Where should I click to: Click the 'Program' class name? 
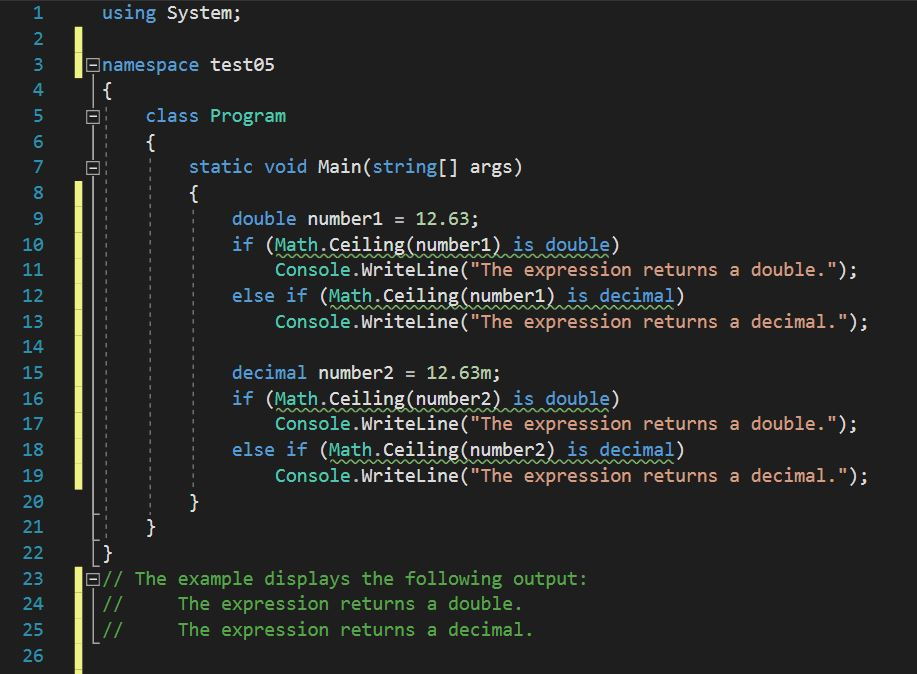tap(247, 116)
